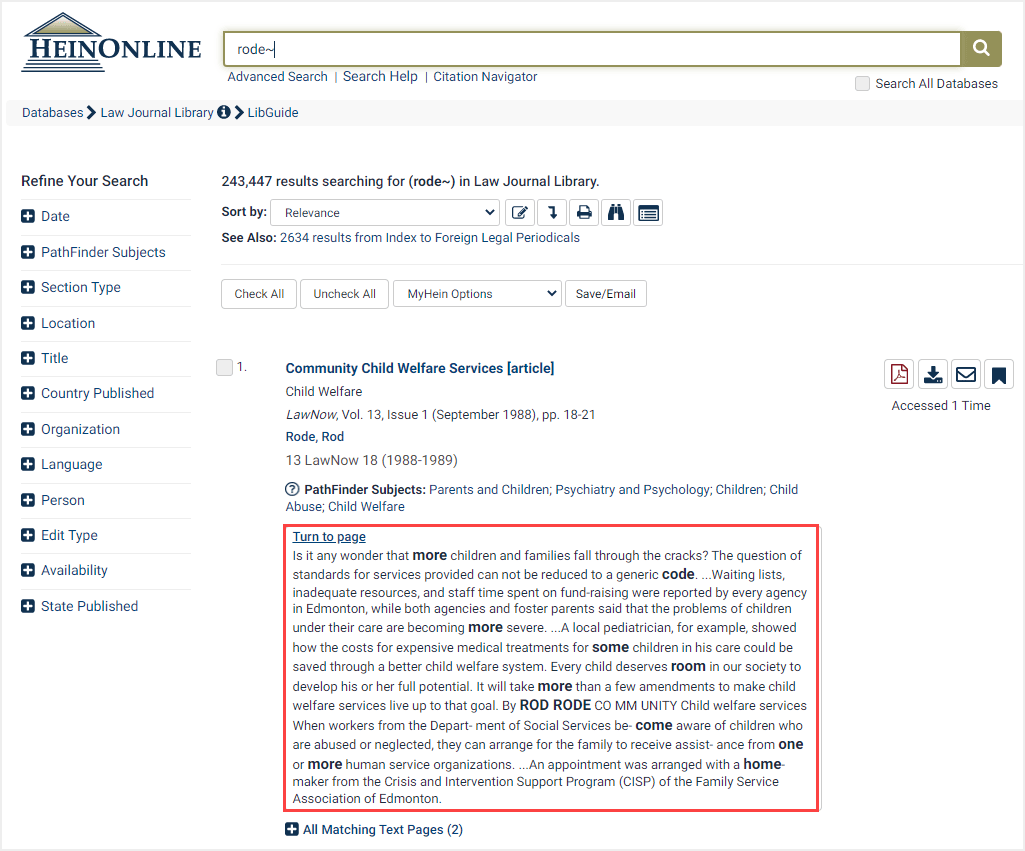Click the list view toggle icon

[648, 212]
